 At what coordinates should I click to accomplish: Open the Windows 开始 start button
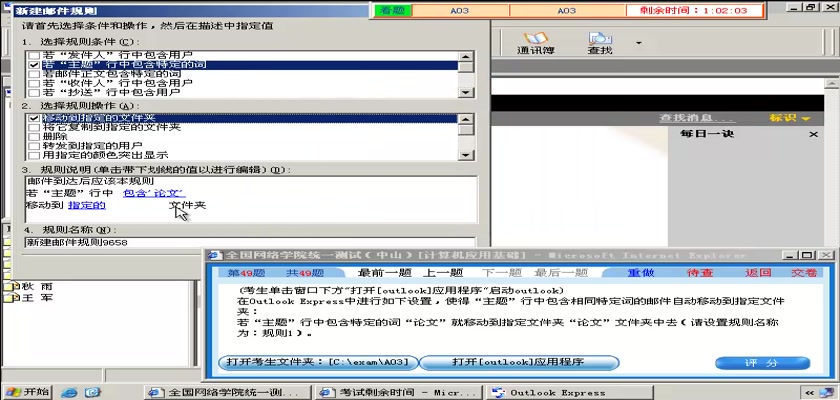[26, 391]
